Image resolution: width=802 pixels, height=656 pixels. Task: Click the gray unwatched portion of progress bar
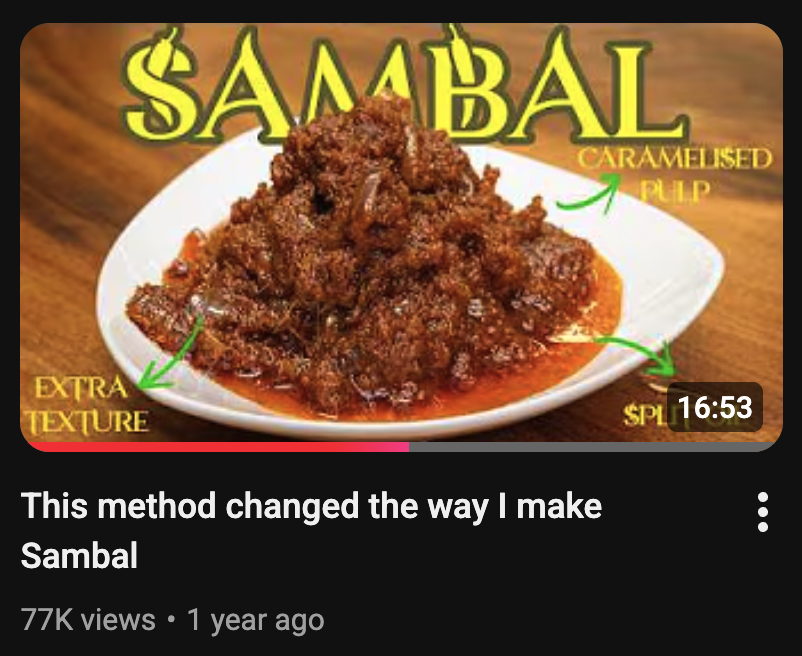pyautogui.click(x=593, y=447)
